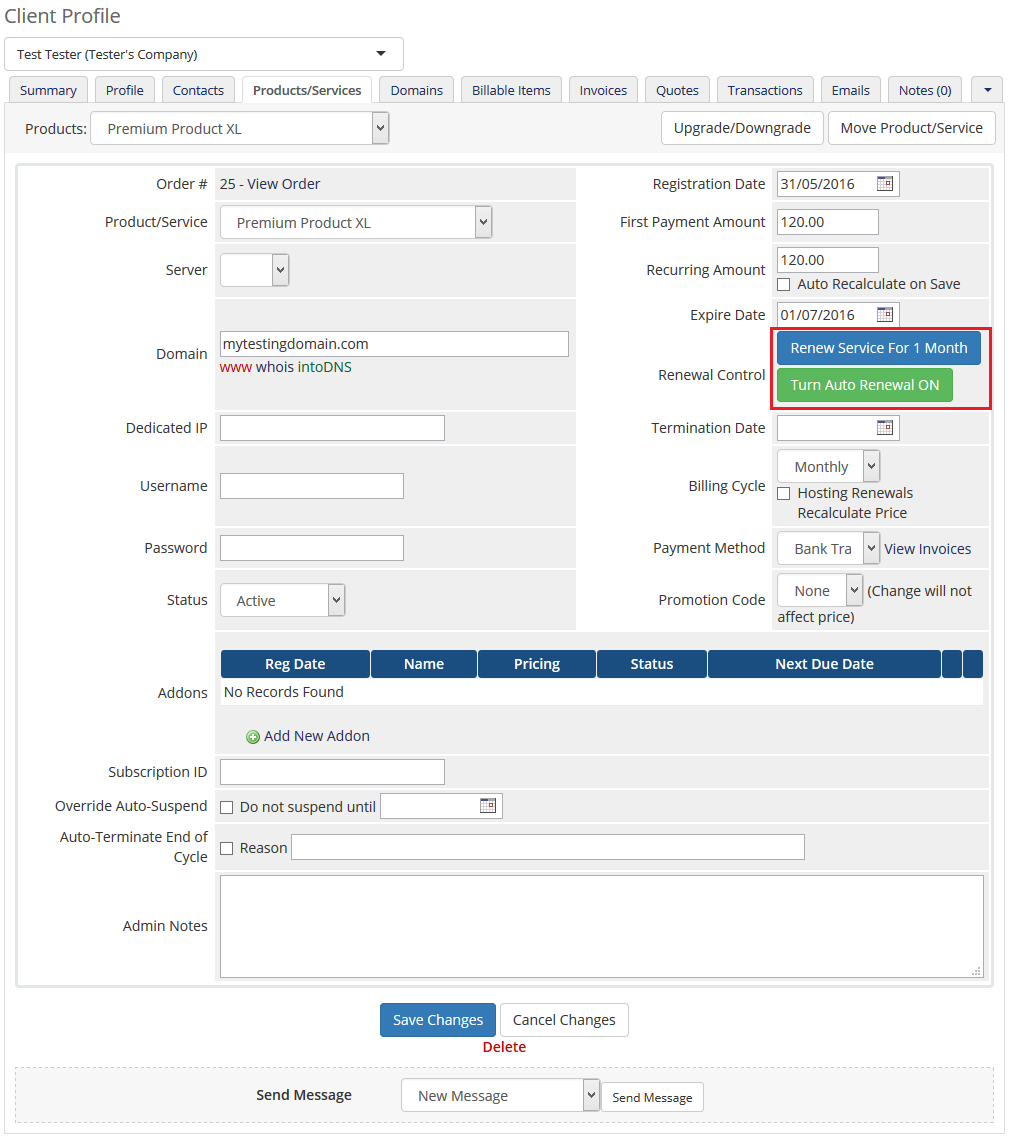
Task: Open the Termination Date calendar picker
Action: pyautogui.click(x=885, y=428)
